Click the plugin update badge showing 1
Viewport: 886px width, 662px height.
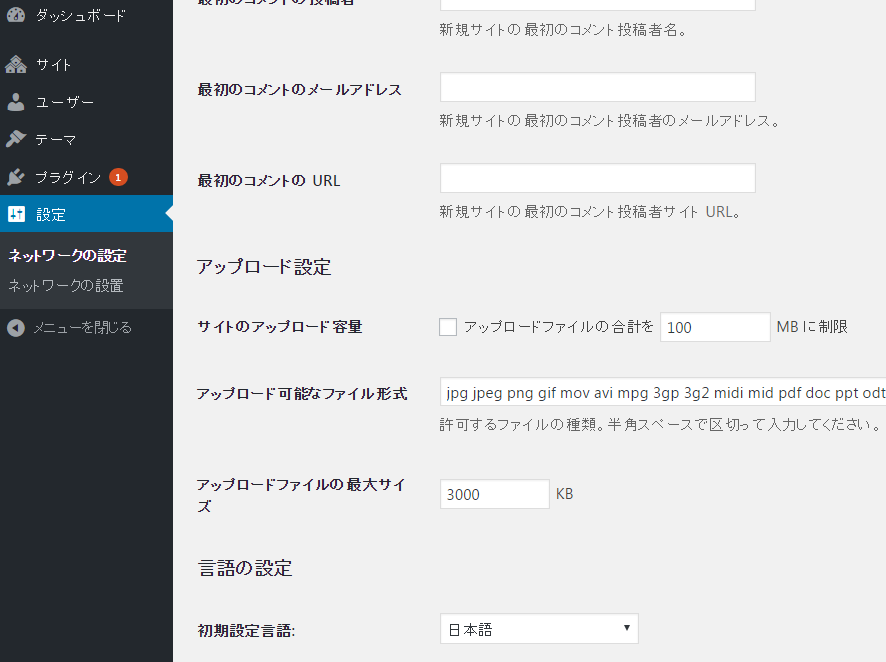tap(118, 177)
